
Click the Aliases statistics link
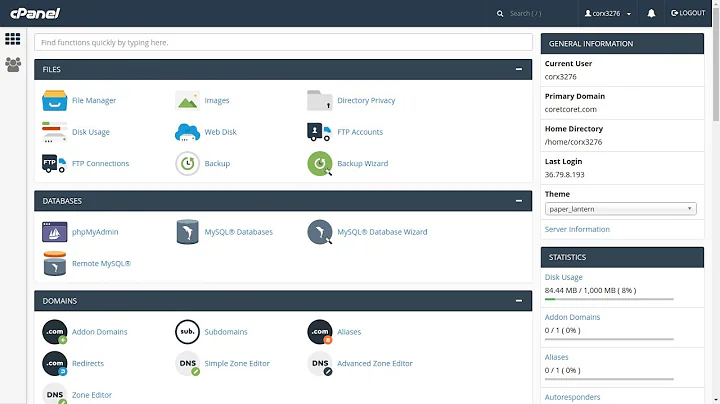pyautogui.click(x=557, y=357)
